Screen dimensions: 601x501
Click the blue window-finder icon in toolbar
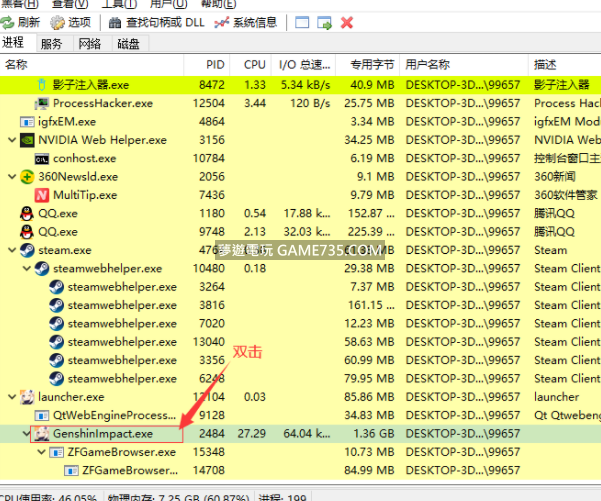click(300, 22)
